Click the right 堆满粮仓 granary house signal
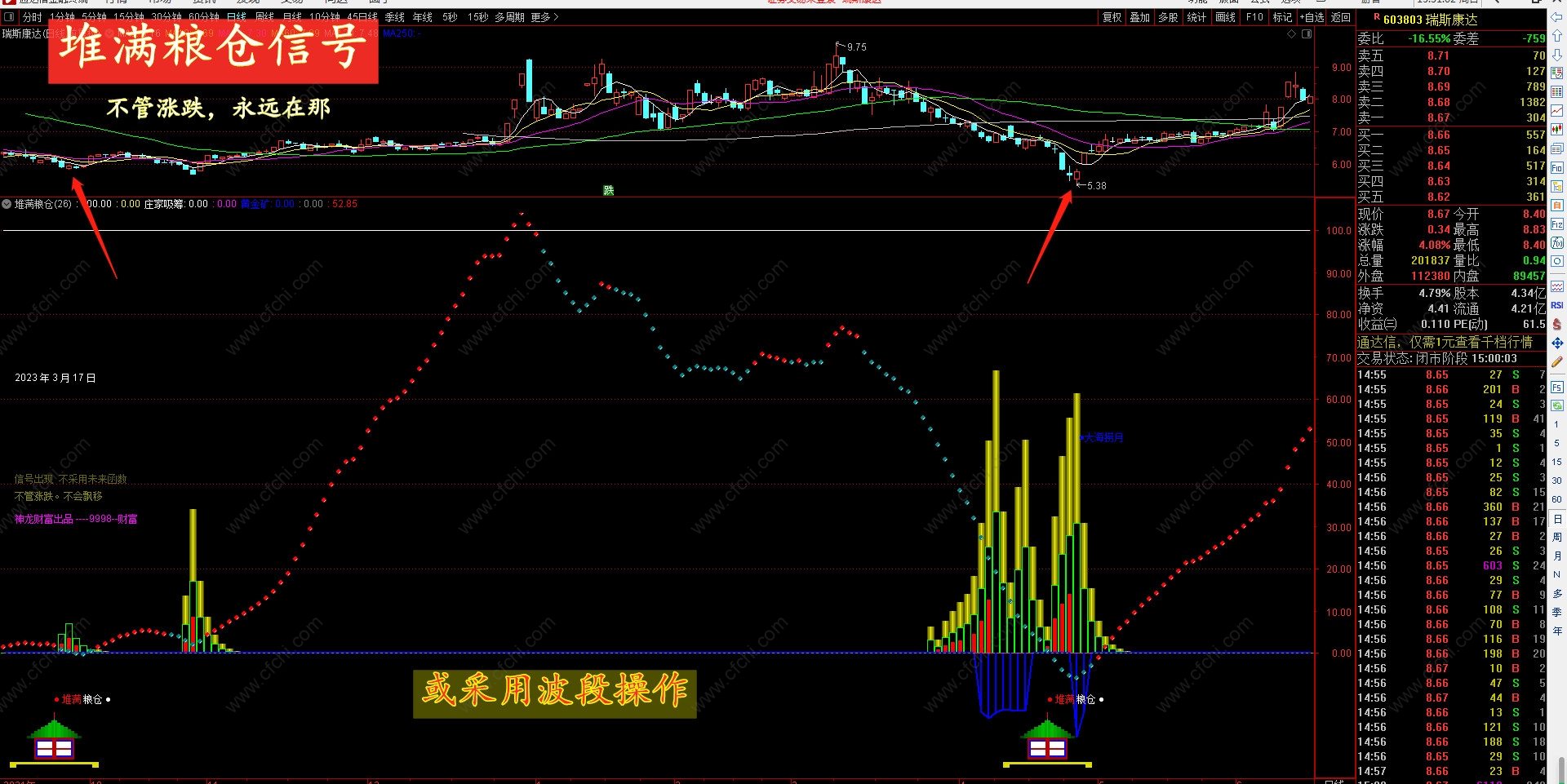Image resolution: width=1567 pixels, height=784 pixels. tap(1047, 741)
